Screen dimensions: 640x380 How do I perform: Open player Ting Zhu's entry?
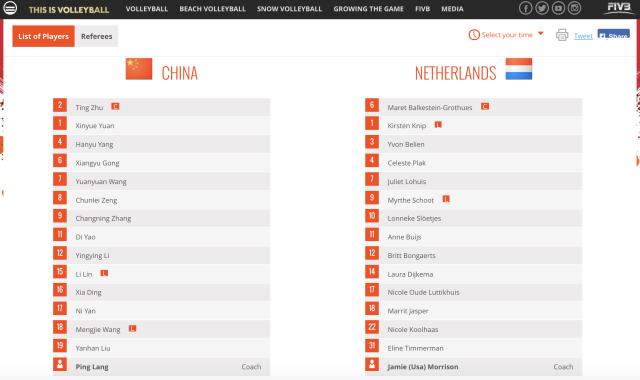tap(161, 107)
